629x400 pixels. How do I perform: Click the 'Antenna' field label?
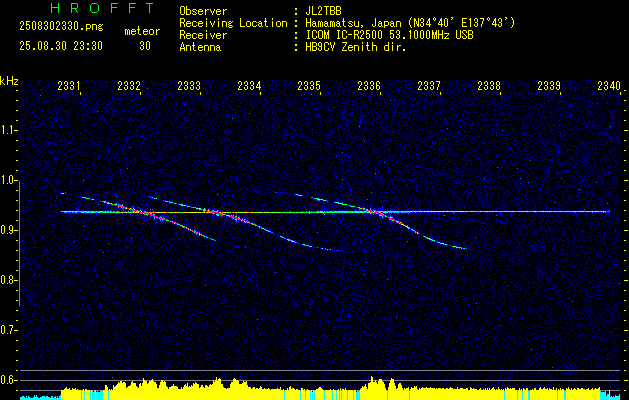click(200, 47)
